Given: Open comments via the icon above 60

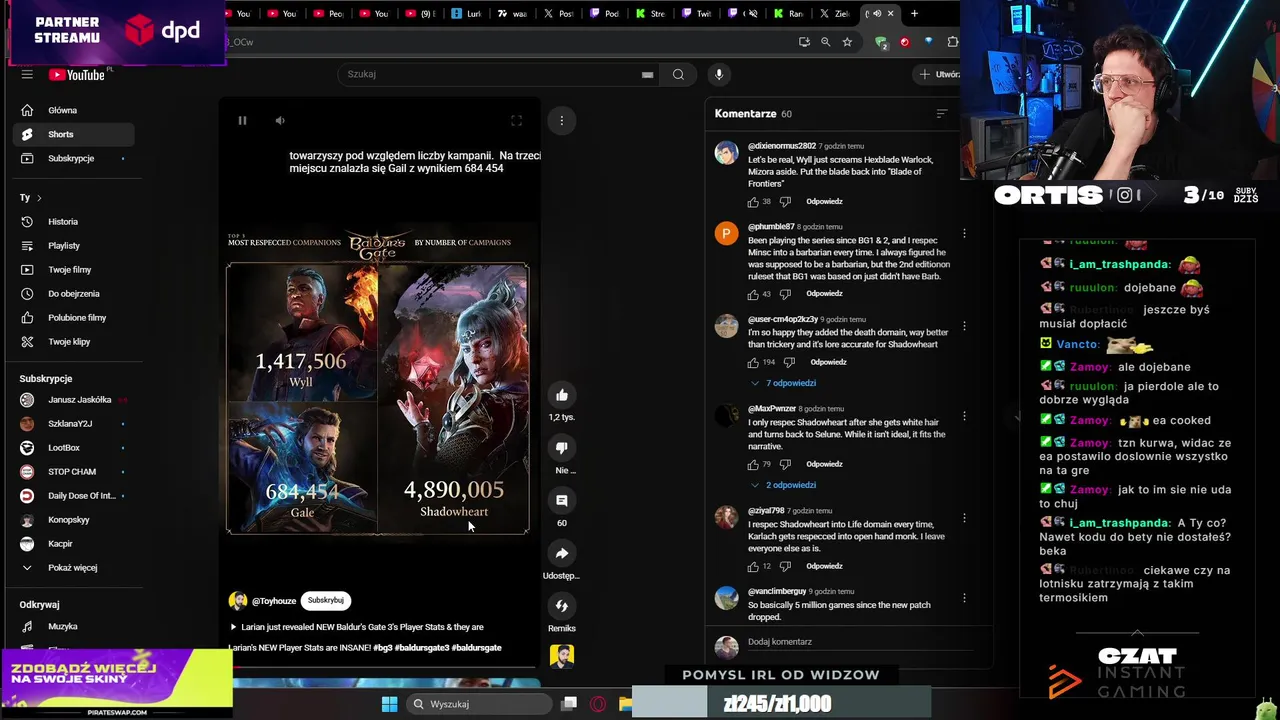Looking at the screenshot, I should pyautogui.click(x=561, y=500).
